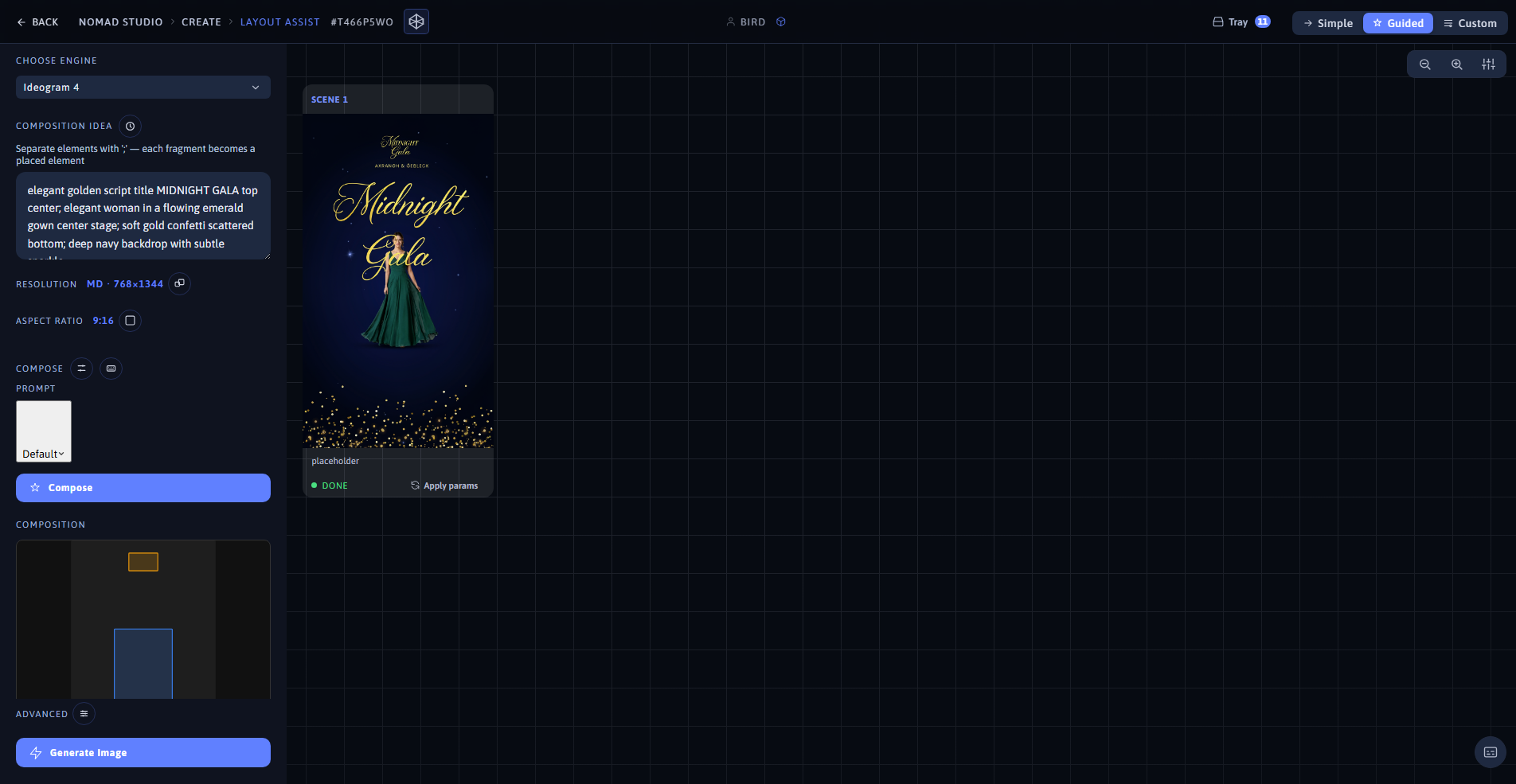
Task: Select the orange title box in composition preview
Action: click(x=143, y=562)
